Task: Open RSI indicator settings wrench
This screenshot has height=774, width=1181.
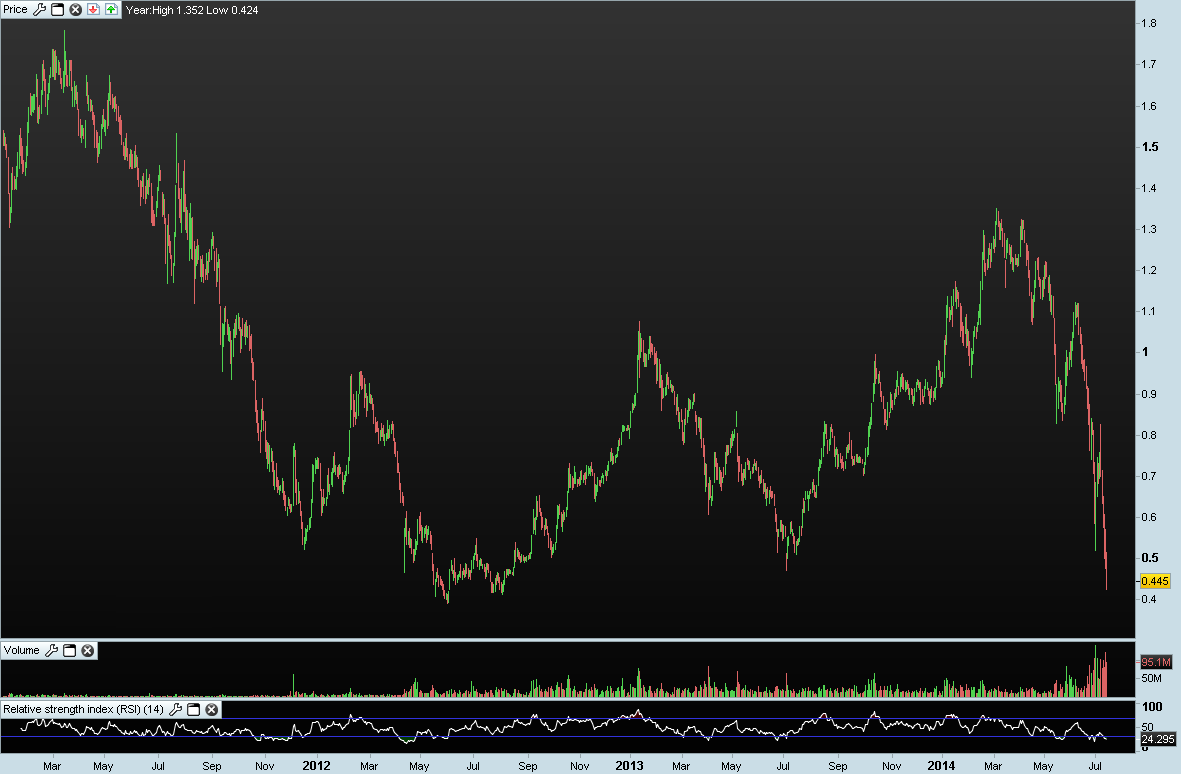Action: click(175, 709)
